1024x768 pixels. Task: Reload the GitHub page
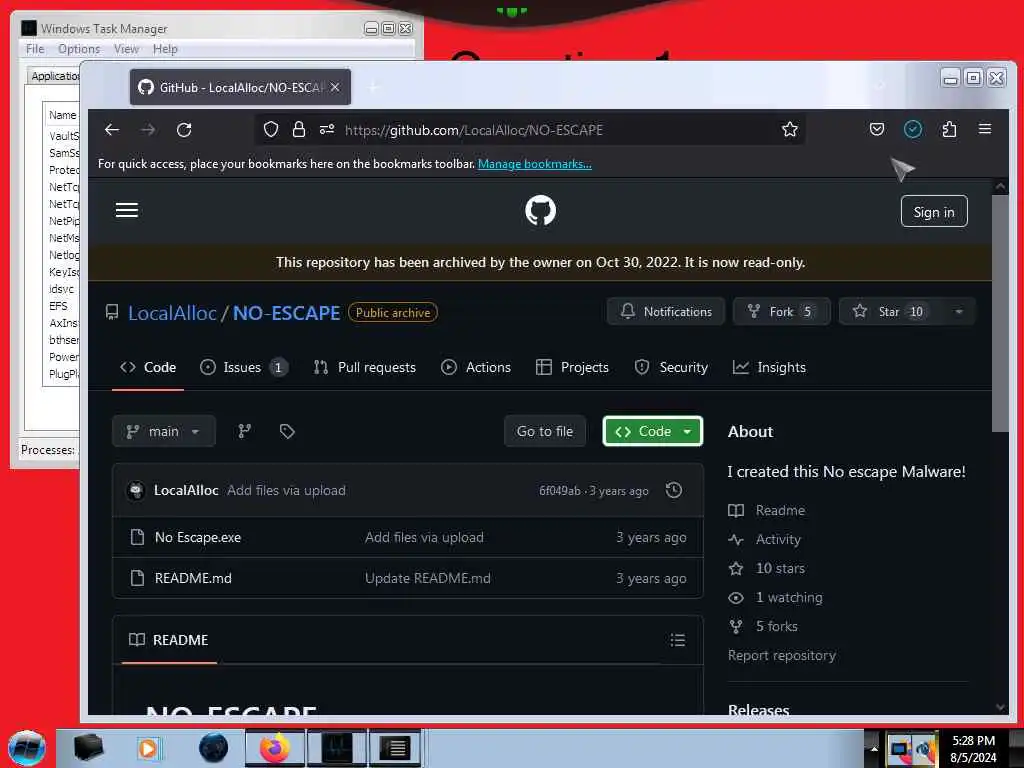(x=184, y=129)
